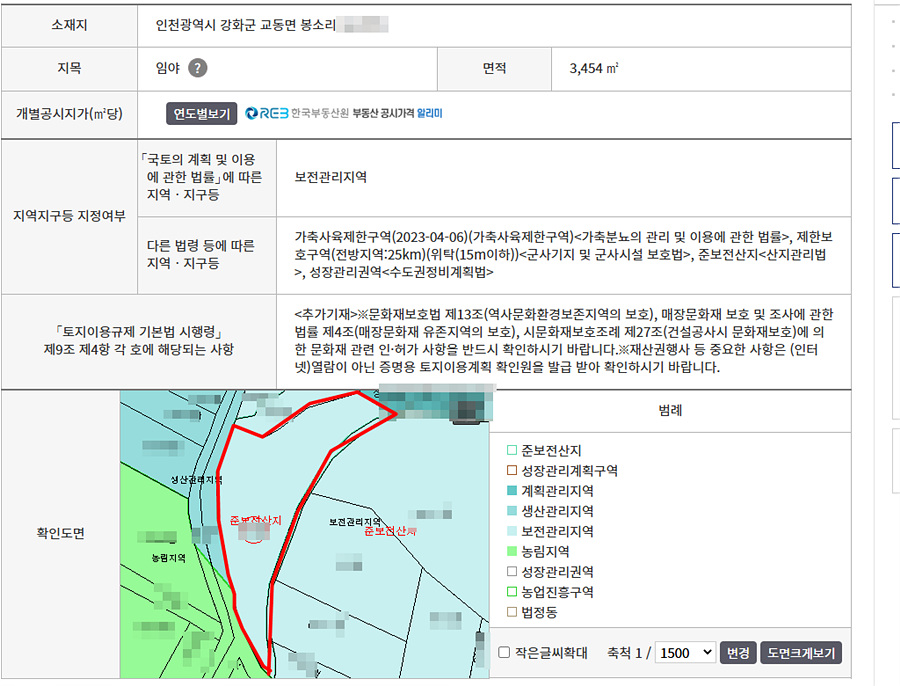900x686 pixels.
Task: Enable the 작은글씨확대 checkbox
Action: click(x=504, y=653)
